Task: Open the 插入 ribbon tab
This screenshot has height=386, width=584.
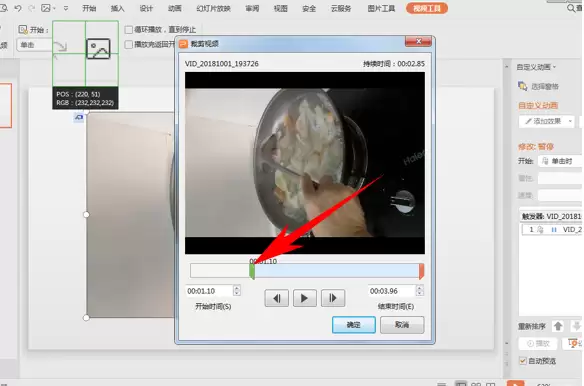Action: coord(117,8)
